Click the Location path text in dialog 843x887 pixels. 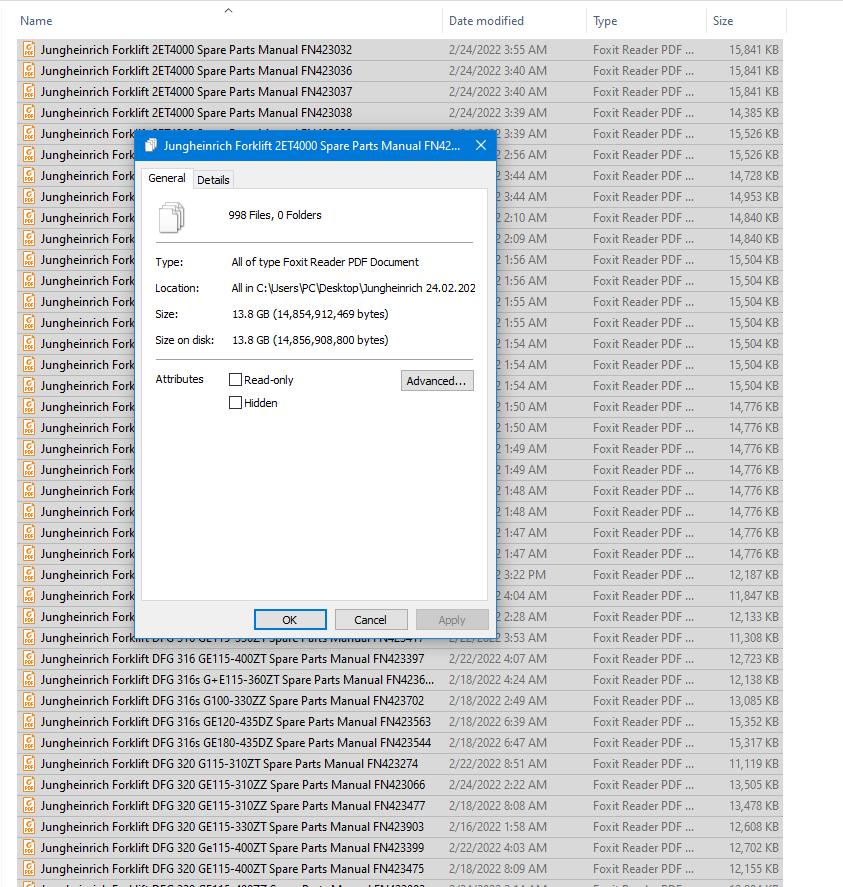[353, 288]
